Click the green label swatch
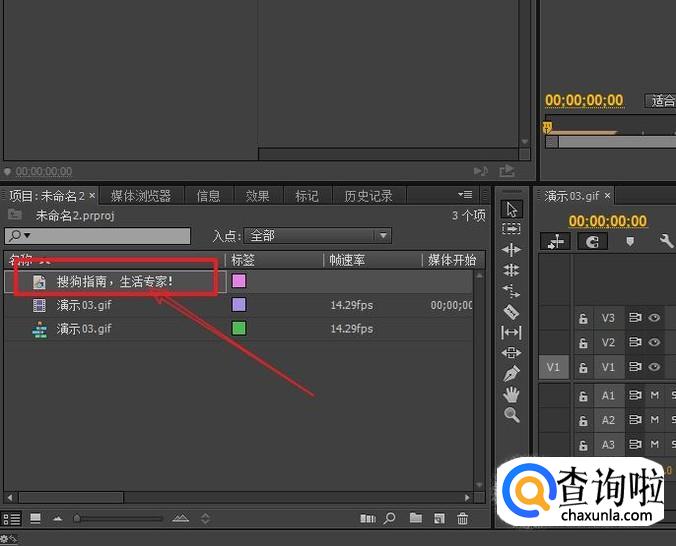The height and width of the screenshot is (546, 676). click(x=239, y=328)
